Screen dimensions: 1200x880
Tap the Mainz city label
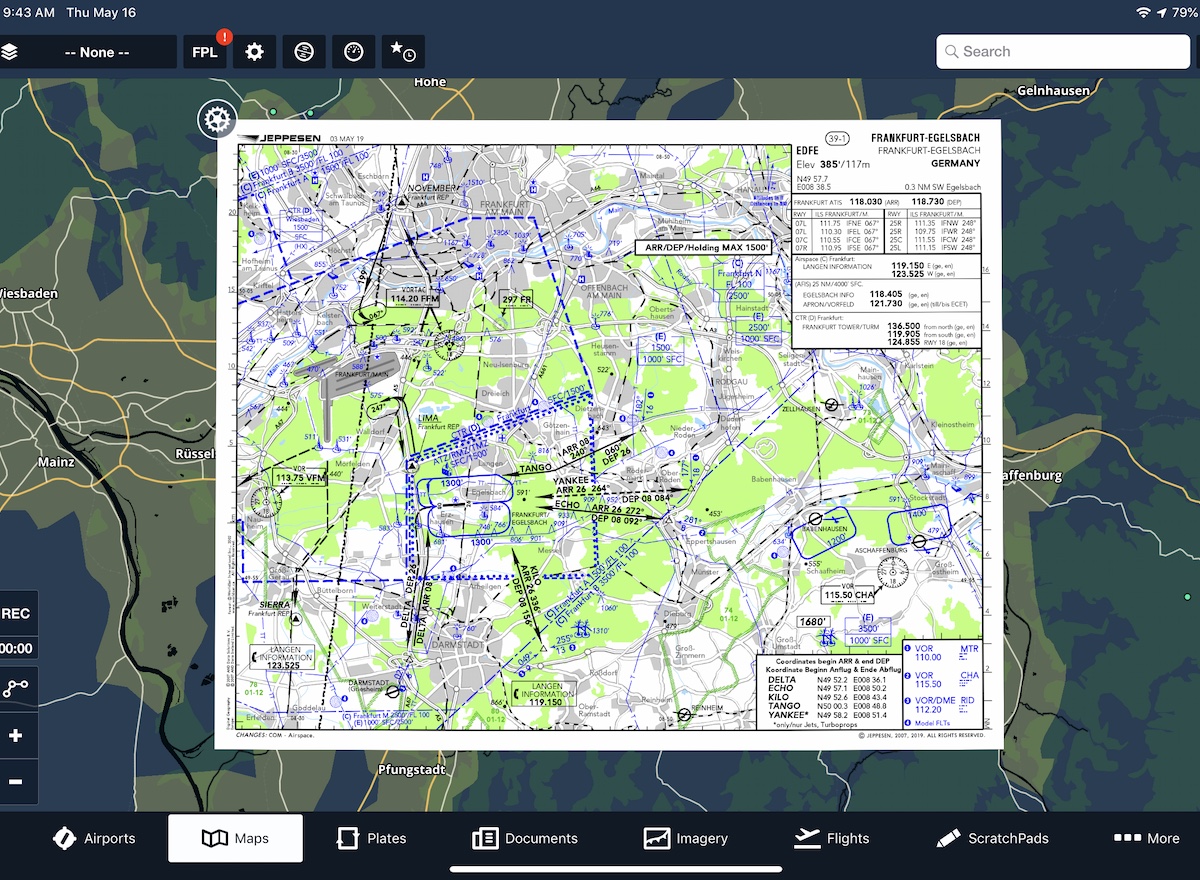tap(55, 462)
